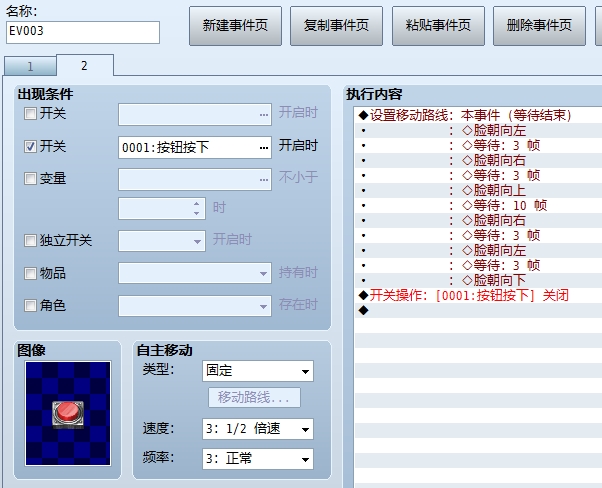The width and height of the screenshot is (602, 488).
Task: Select the empty last command line diamond
Action: 363,310
